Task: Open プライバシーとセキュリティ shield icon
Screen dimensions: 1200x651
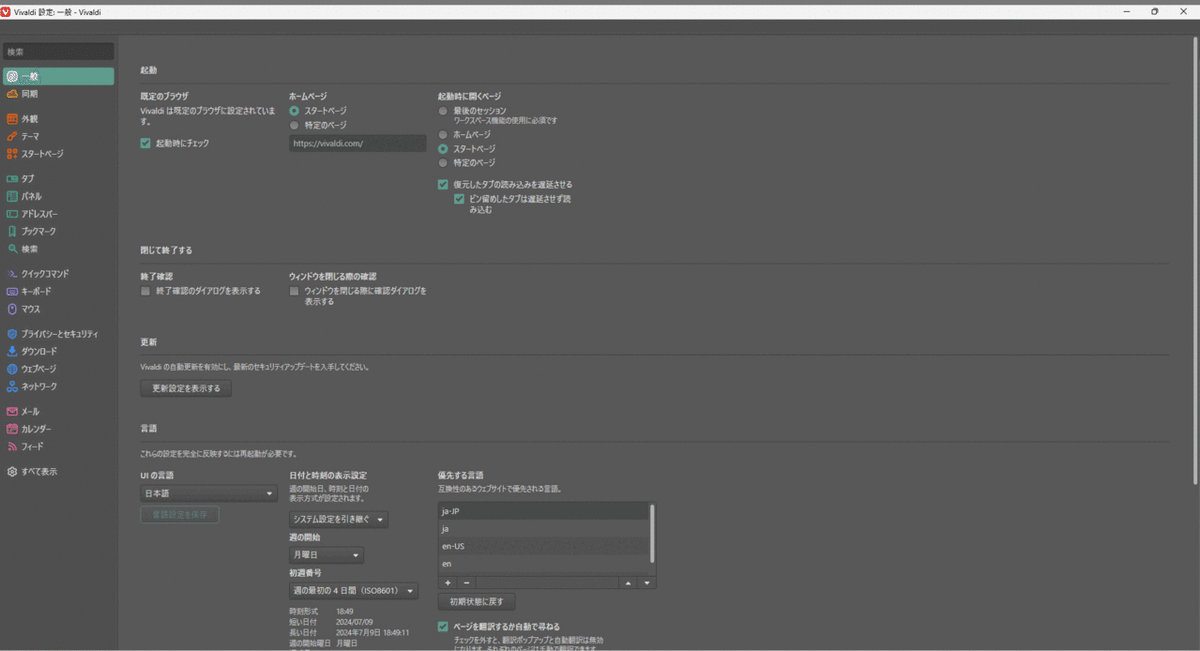Action: click(x=12, y=334)
